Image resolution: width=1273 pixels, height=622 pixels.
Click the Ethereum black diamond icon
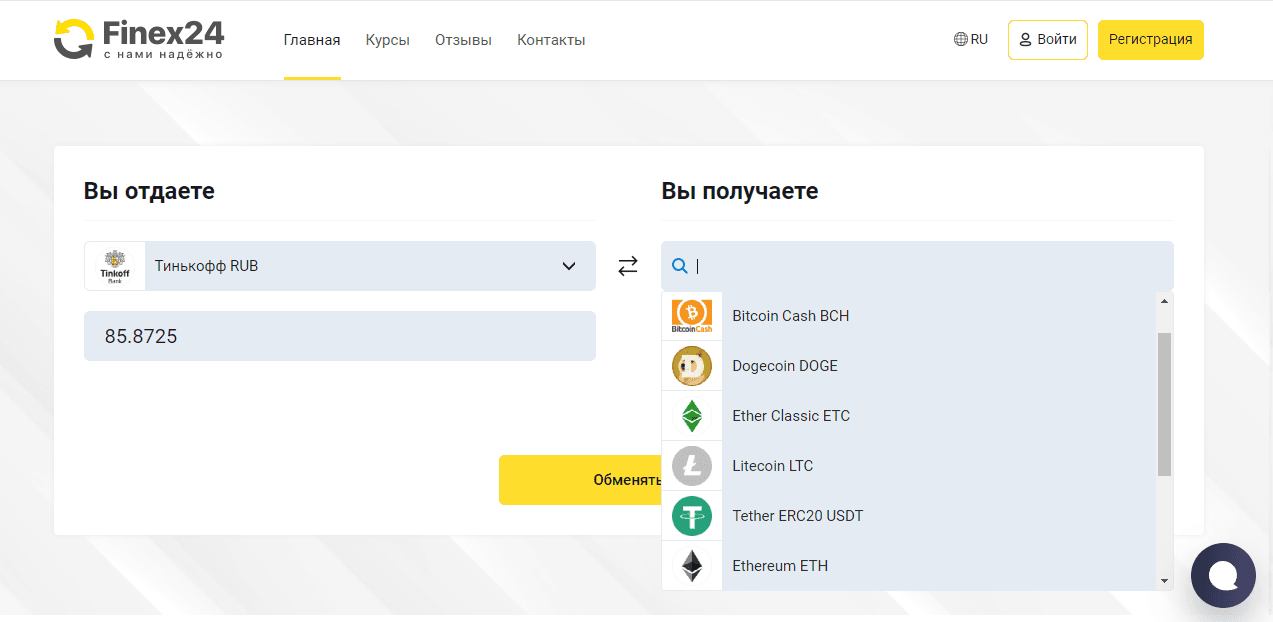(x=692, y=566)
